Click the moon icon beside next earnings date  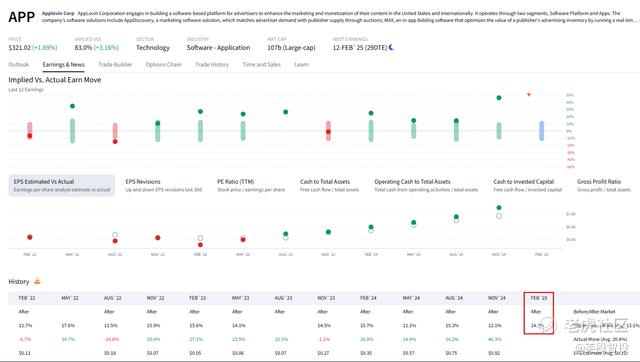point(391,47)
